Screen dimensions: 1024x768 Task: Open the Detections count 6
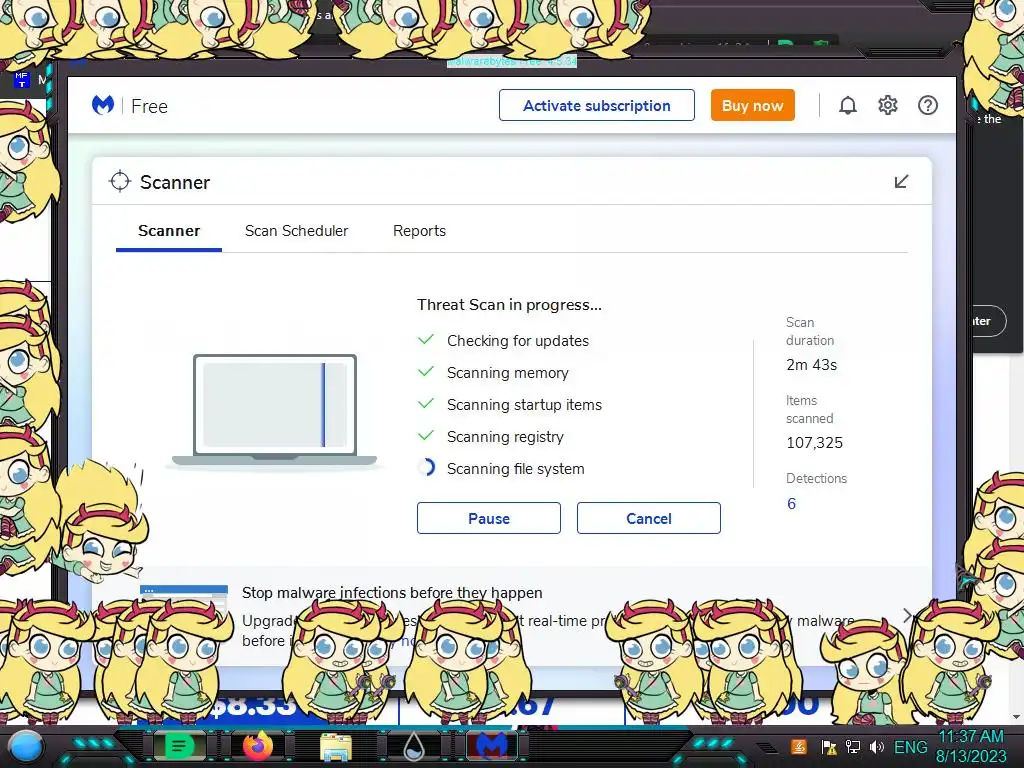pos(792,504)
